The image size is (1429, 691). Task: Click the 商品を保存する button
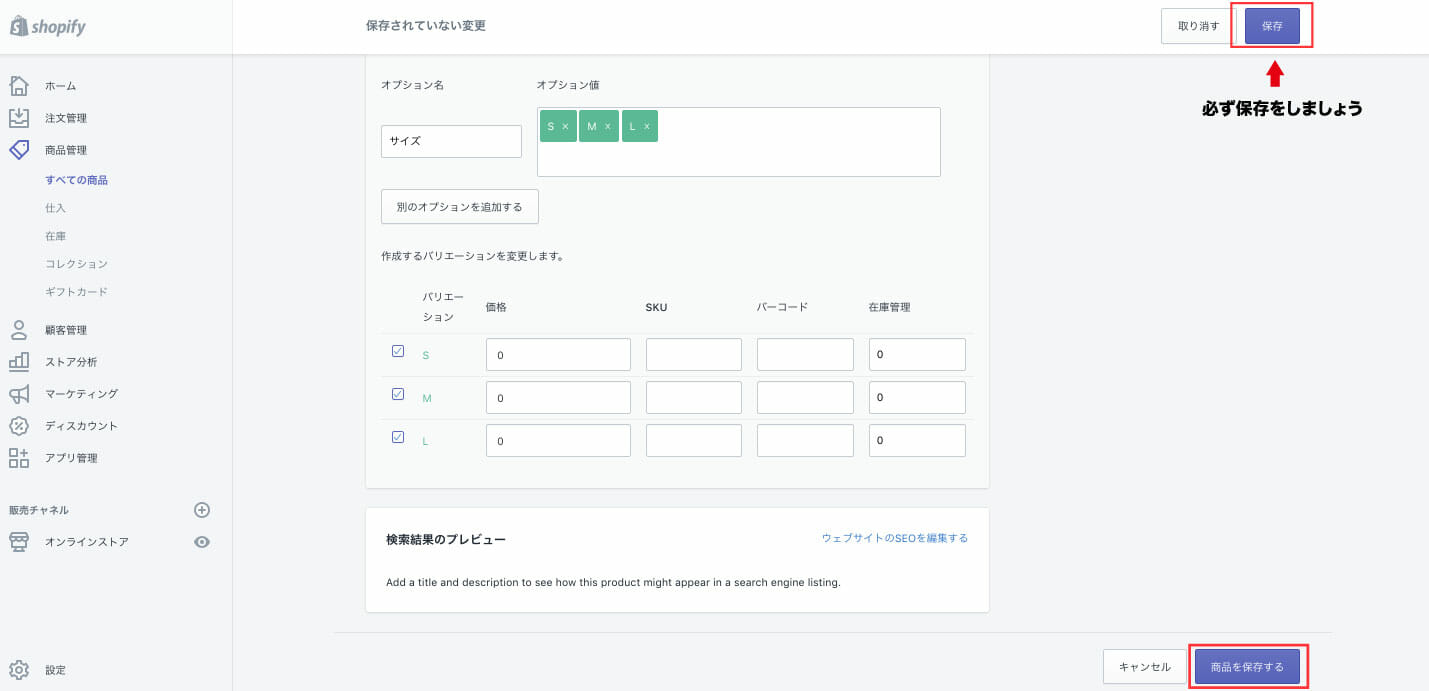click(1246, 667)
